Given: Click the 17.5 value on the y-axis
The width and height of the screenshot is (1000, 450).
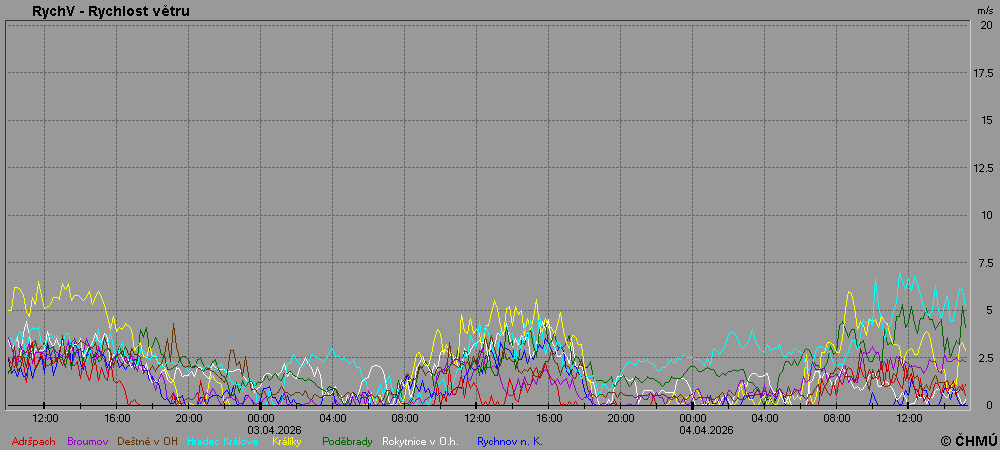Looking at the screenshot, I should point(983,73).
